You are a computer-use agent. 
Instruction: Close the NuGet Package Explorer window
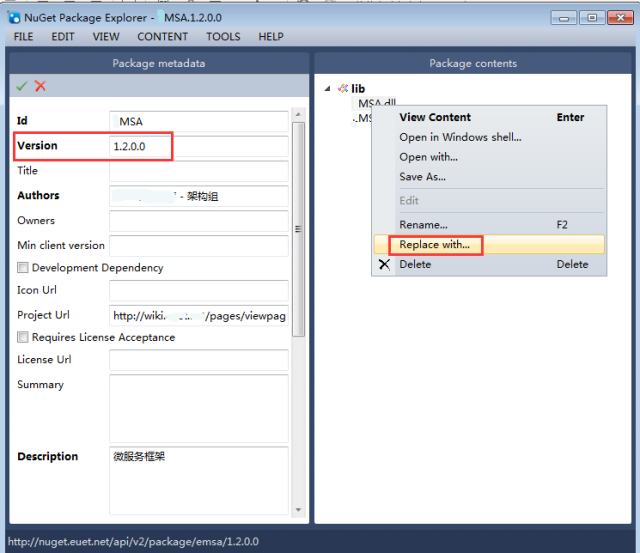coord(620,18)
